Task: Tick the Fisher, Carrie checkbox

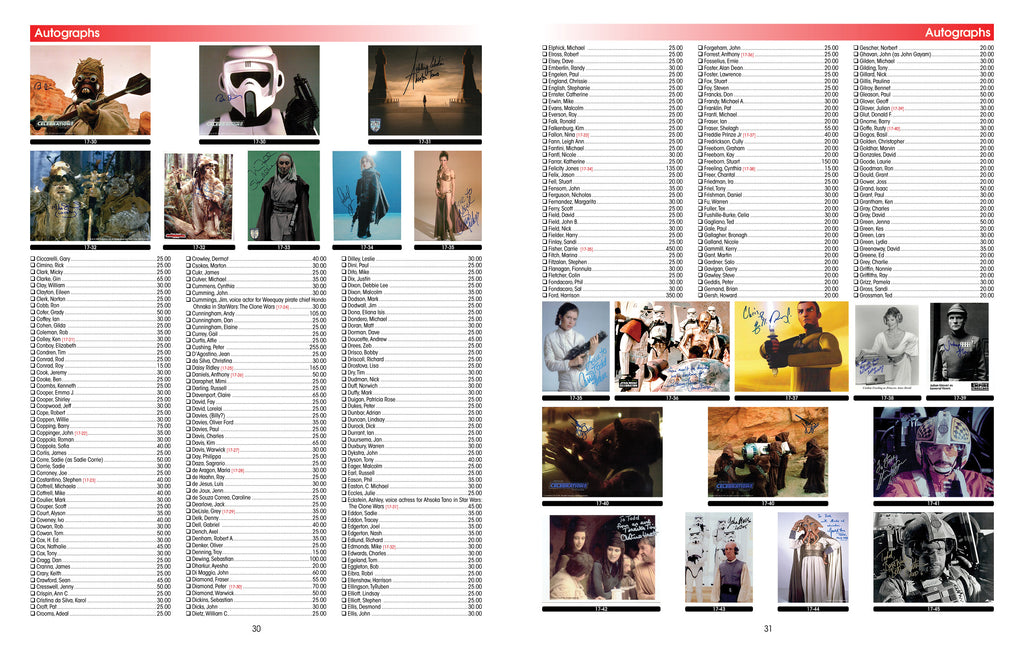Action: [x=545, y=247]
